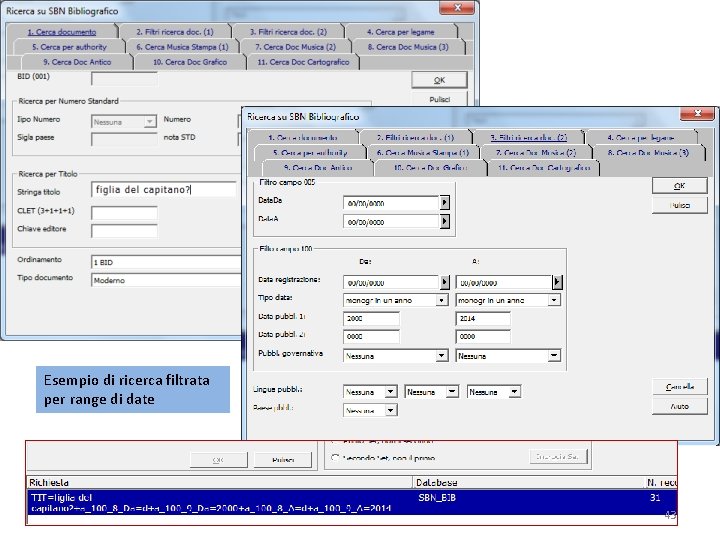The image size is (720, 540).
Task: Open the DataDa calendar arrow
Action: pyautogui.click(x=444, y=202)
